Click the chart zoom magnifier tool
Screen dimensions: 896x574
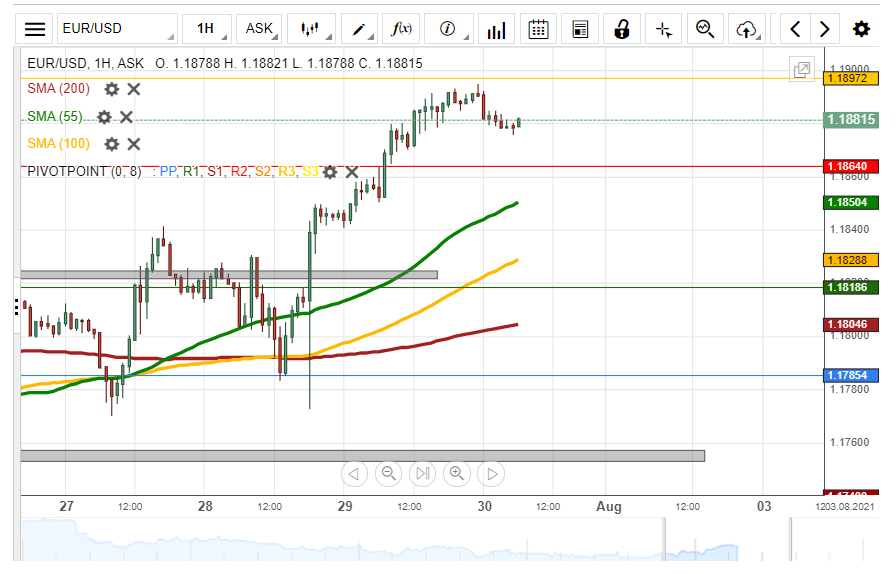(705, 29)
